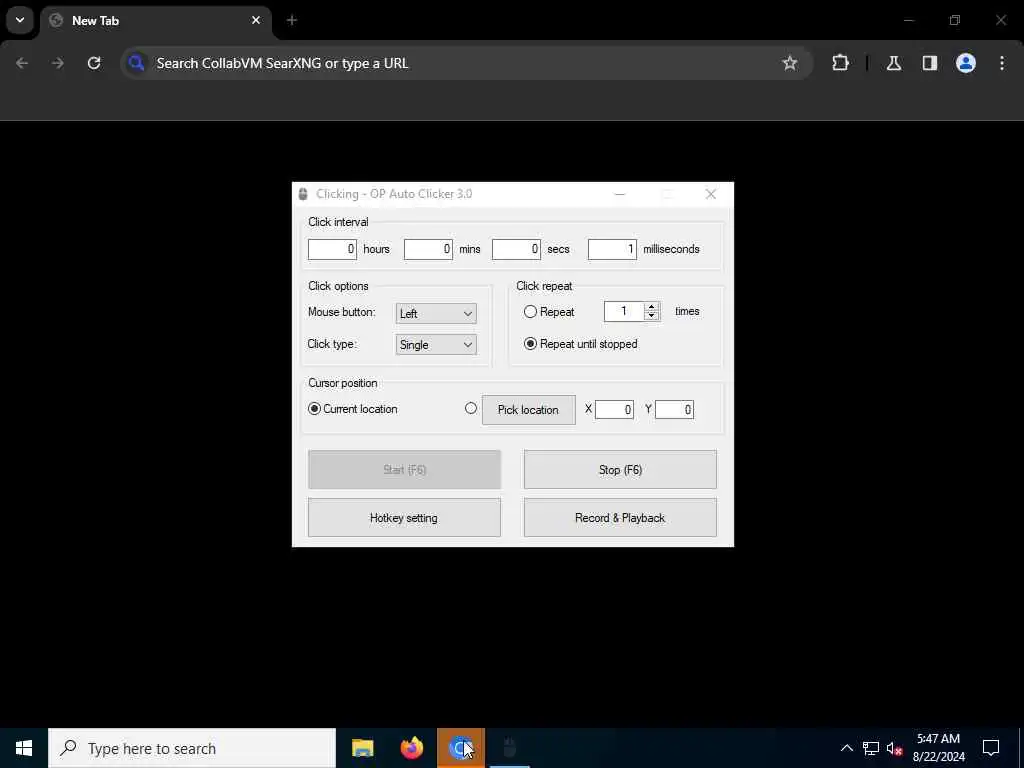Screen dimensions: 1024x768
Task: Open the tab search dropdown arrow
Action: 20,20
